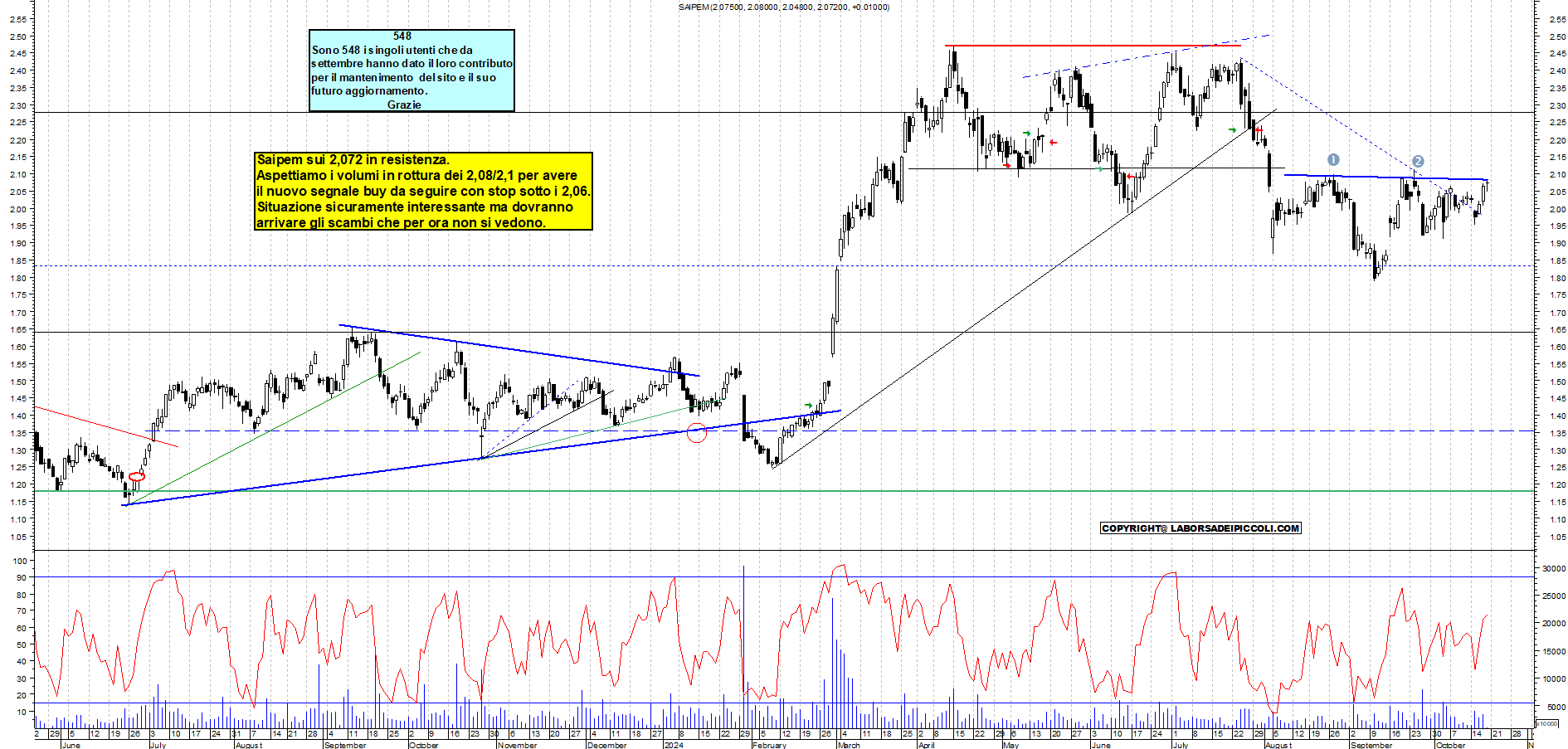Viewport: 1568px width, 749px height.
Task: Click the '2024' year label on time axis
Action: 674,745
